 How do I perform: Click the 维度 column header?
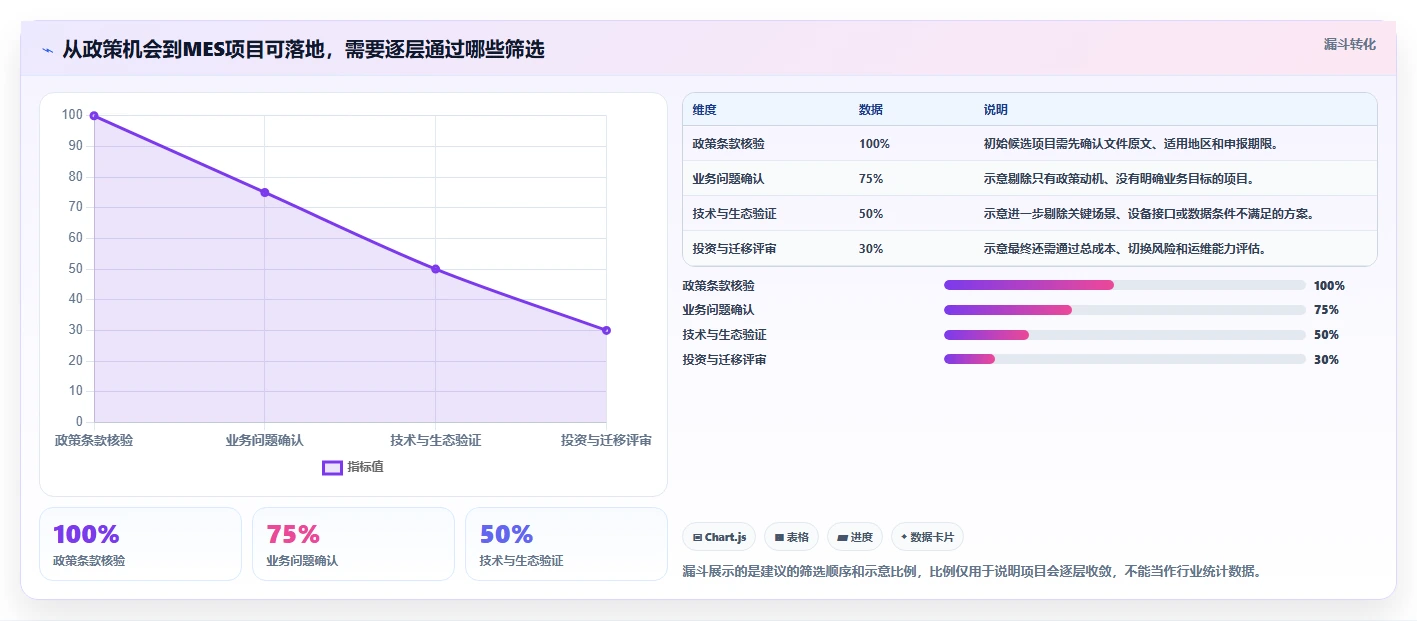click(704, 110)
